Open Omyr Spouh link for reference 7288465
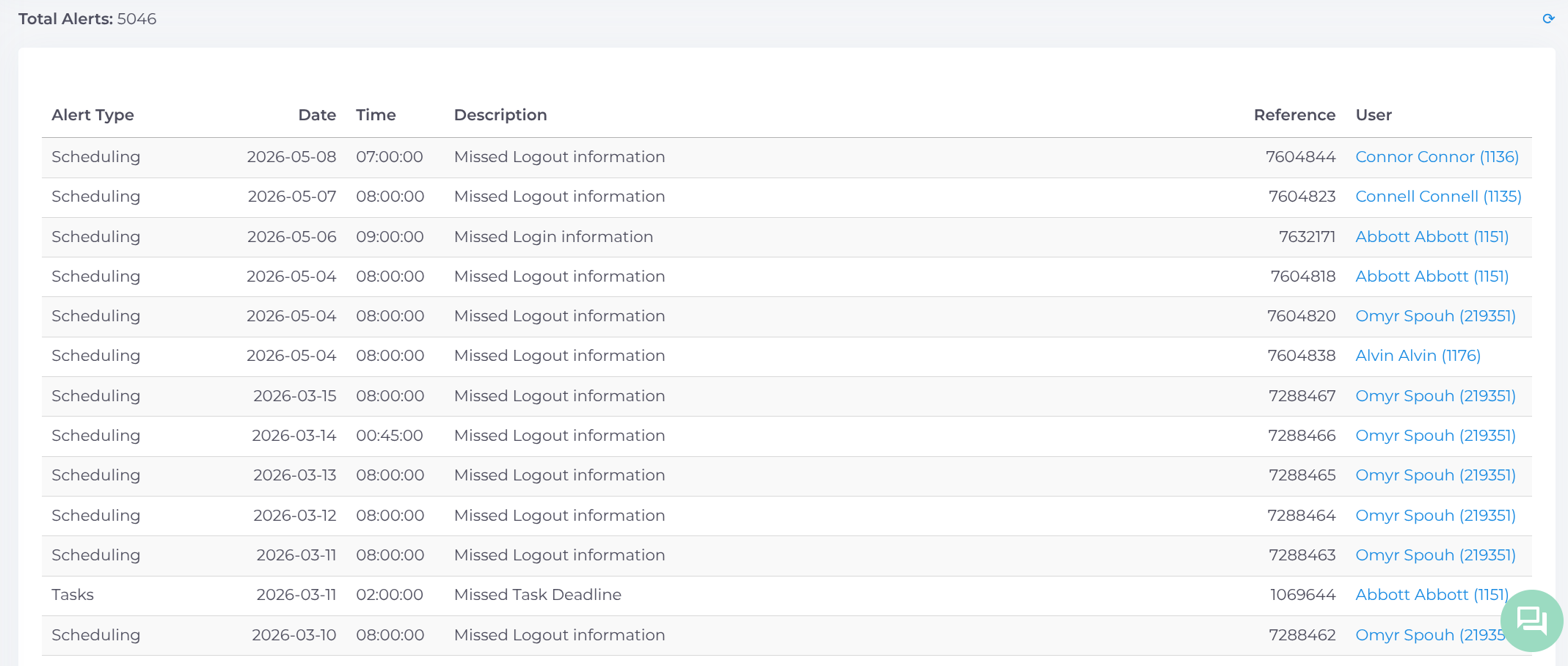1568x666 pixels. (1435, 475)
